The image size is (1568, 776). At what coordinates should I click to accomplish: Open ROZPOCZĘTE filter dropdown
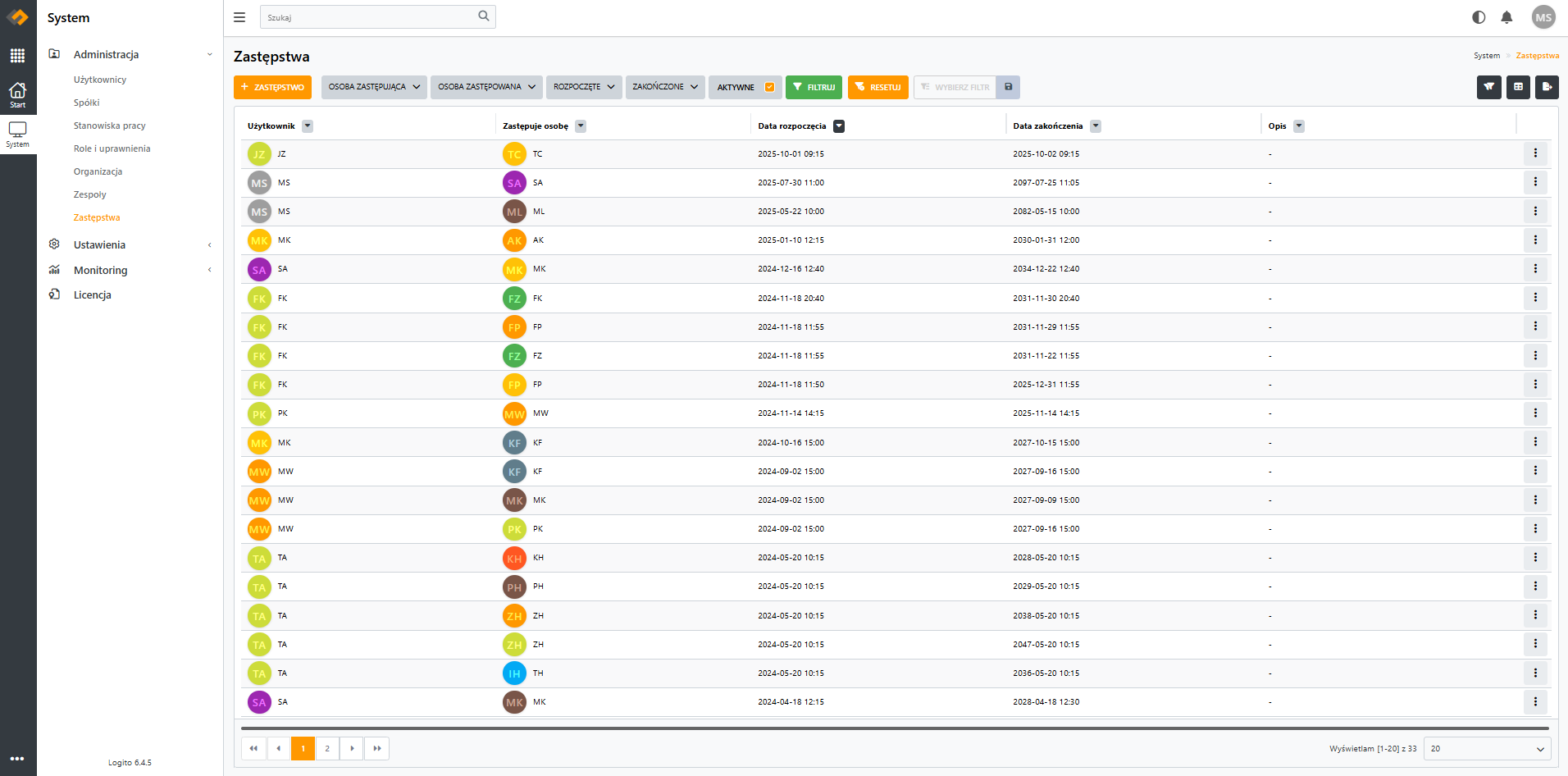pyautogui.click(x=584, y=87)
